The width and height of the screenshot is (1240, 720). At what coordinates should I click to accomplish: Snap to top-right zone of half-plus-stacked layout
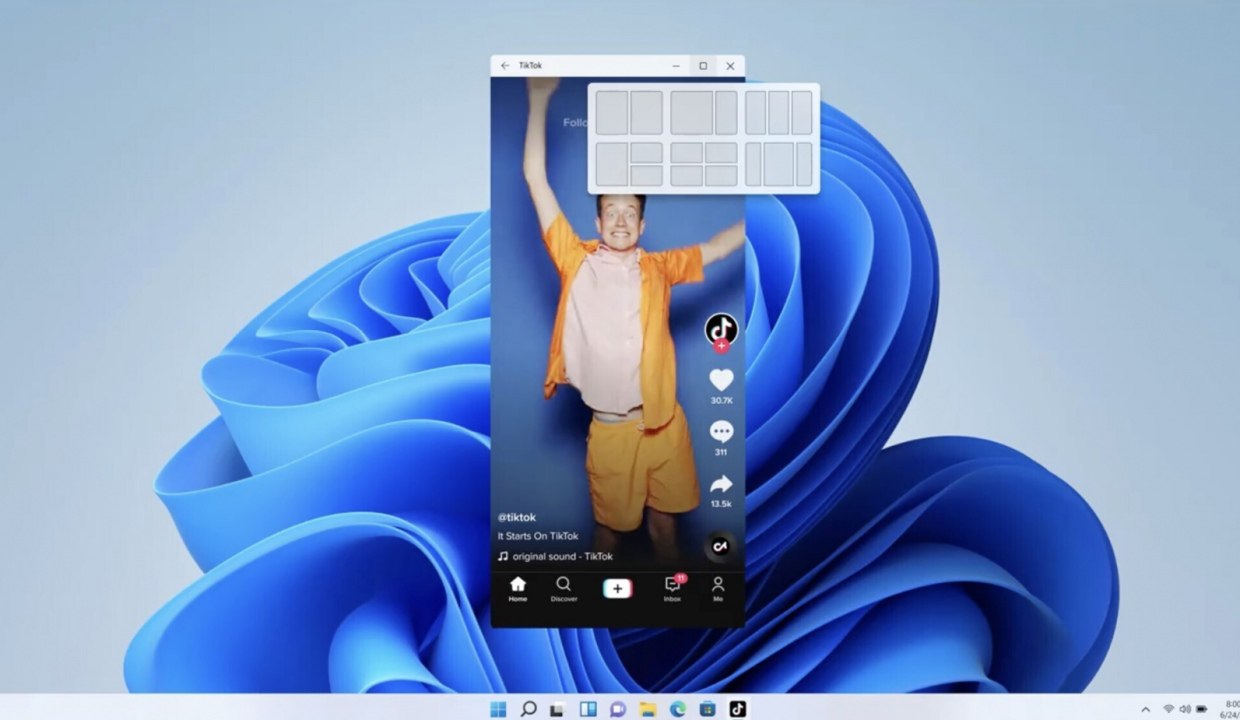coord(647,153)
